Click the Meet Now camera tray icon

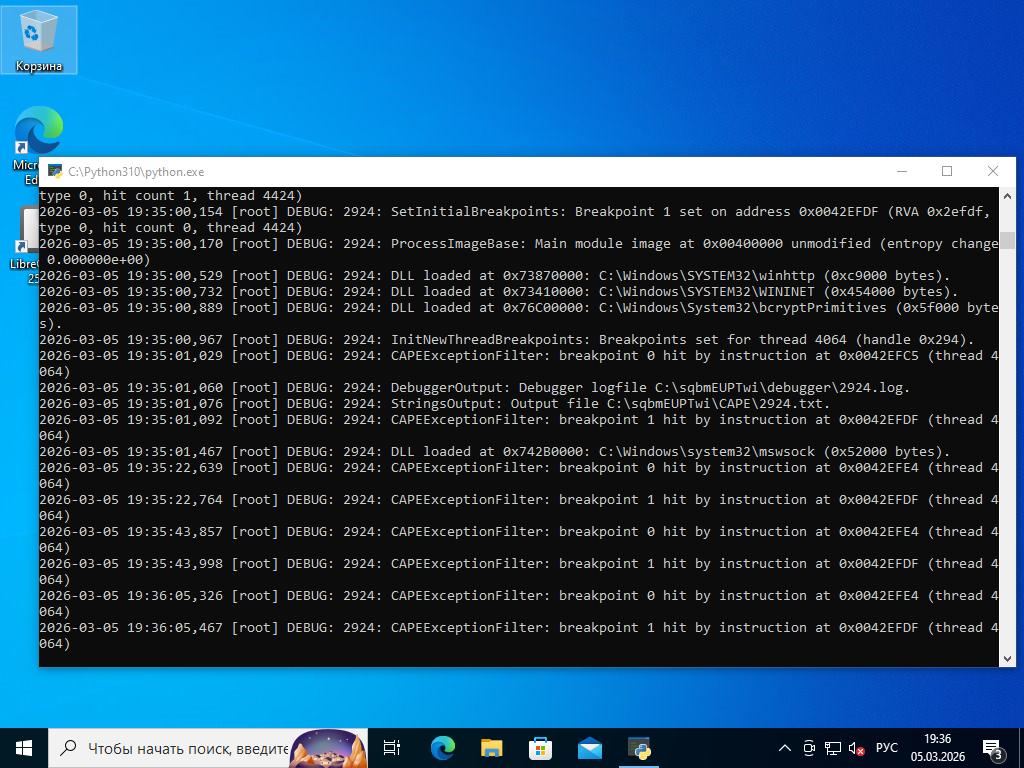tap(809, 747)
